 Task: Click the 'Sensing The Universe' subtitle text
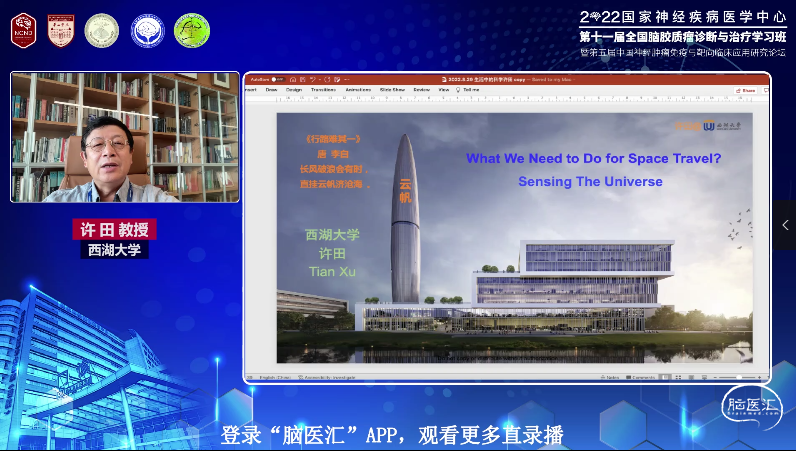(590, 182)
